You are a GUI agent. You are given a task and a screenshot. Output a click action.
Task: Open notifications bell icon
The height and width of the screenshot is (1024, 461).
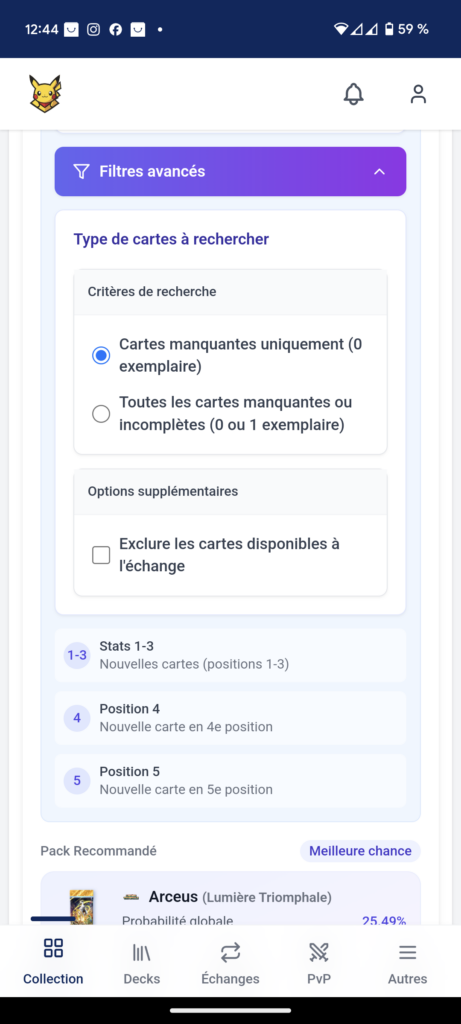[353, 94]
